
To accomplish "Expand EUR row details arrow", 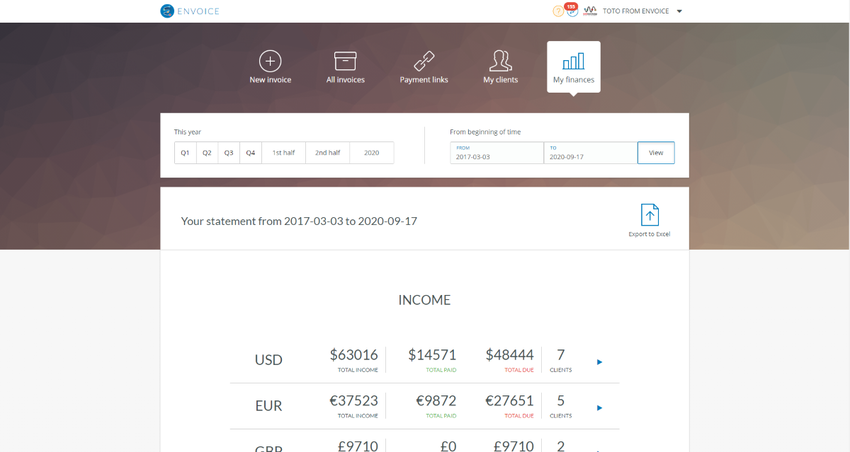I will pyautogui.click(x=600, y=408).
